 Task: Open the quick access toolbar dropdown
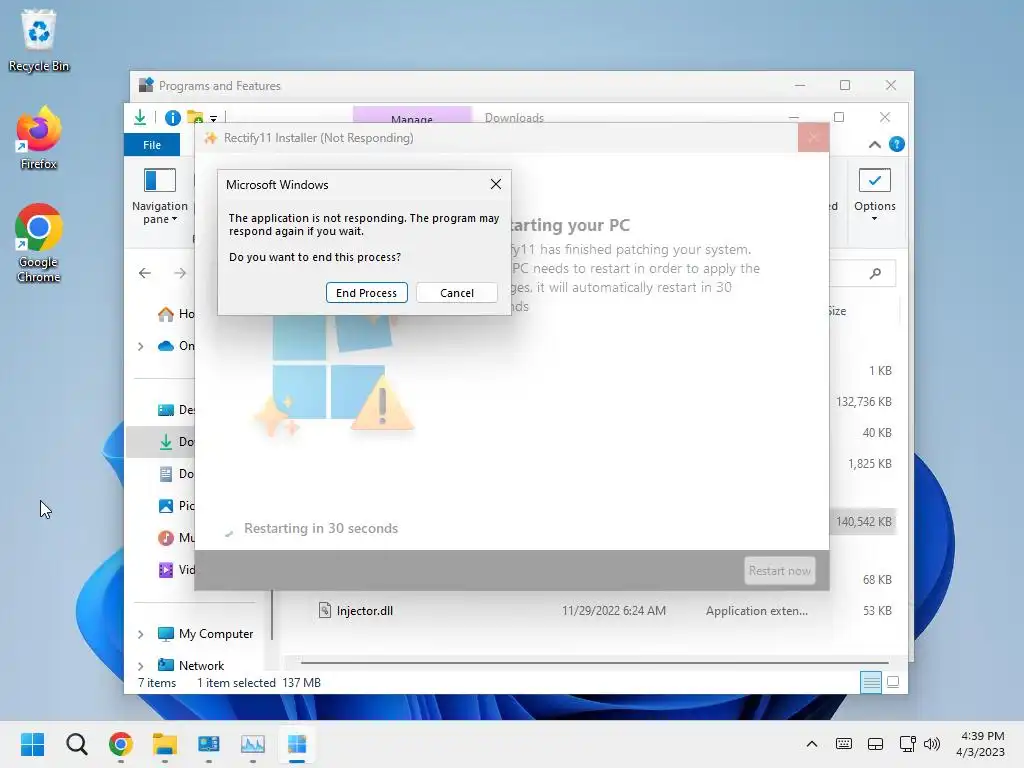214,119
